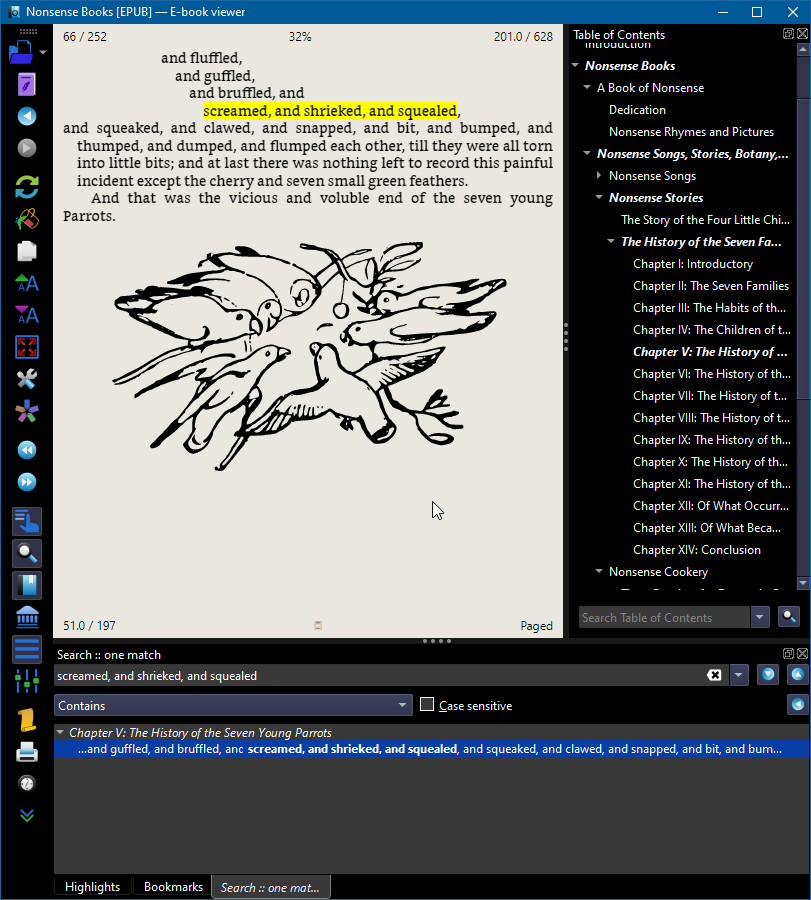Click the yellow scroll icon

(x=26, y=720)
